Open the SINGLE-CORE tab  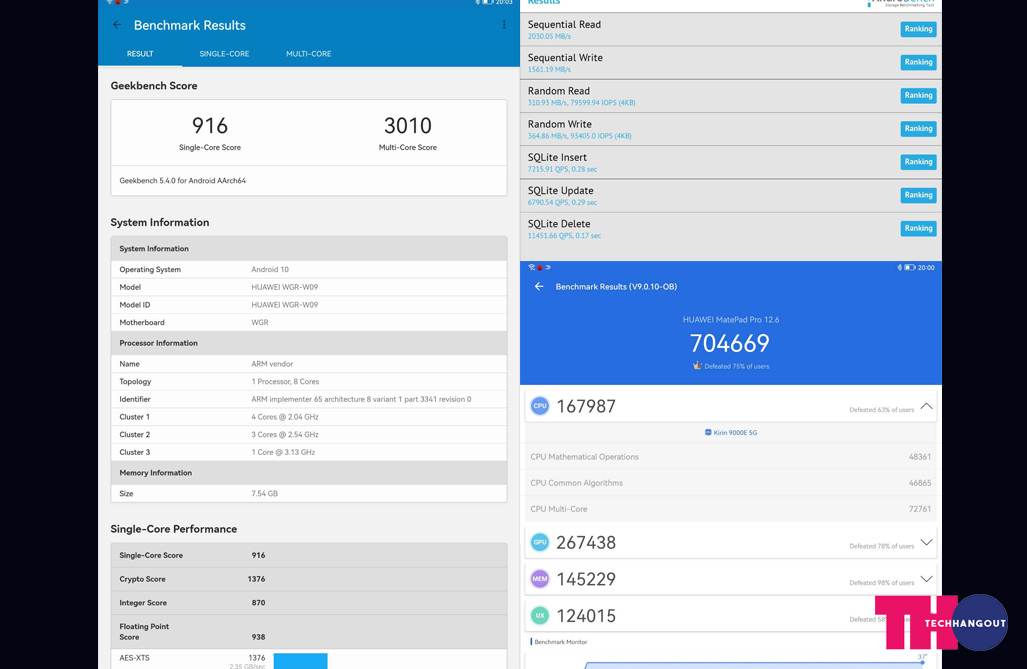point(224,54)
